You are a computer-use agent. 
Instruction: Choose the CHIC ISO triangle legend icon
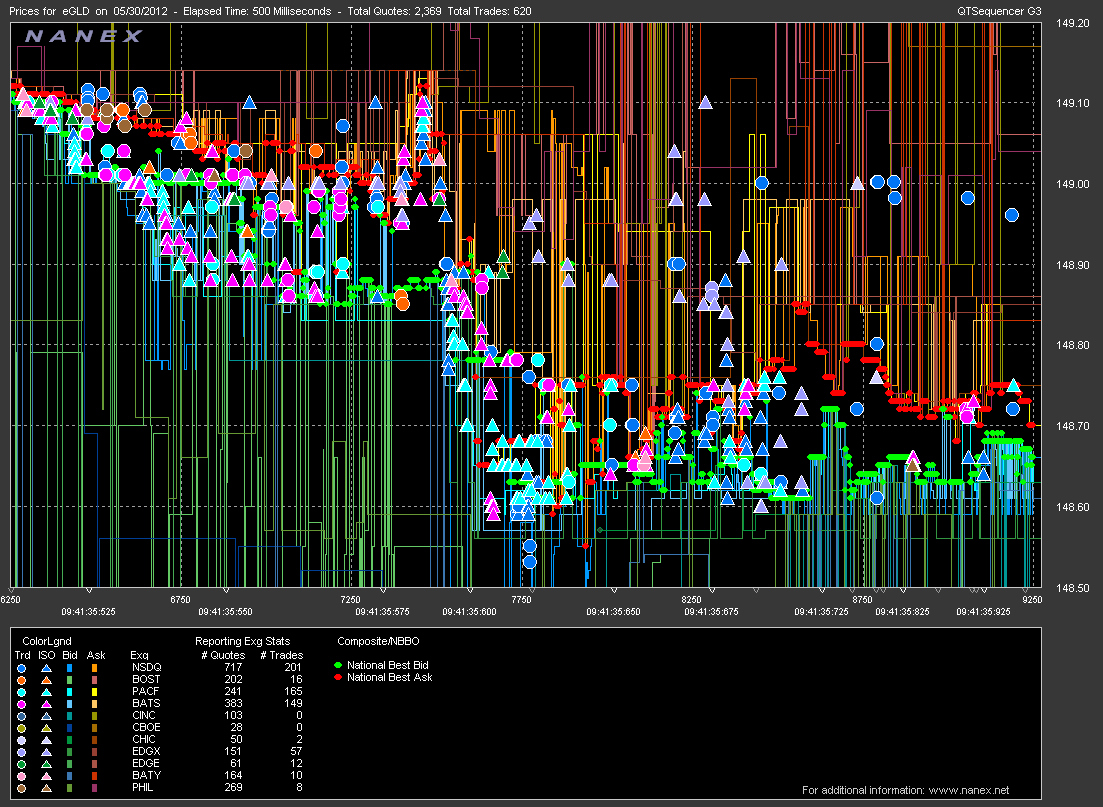coord(46,739)
